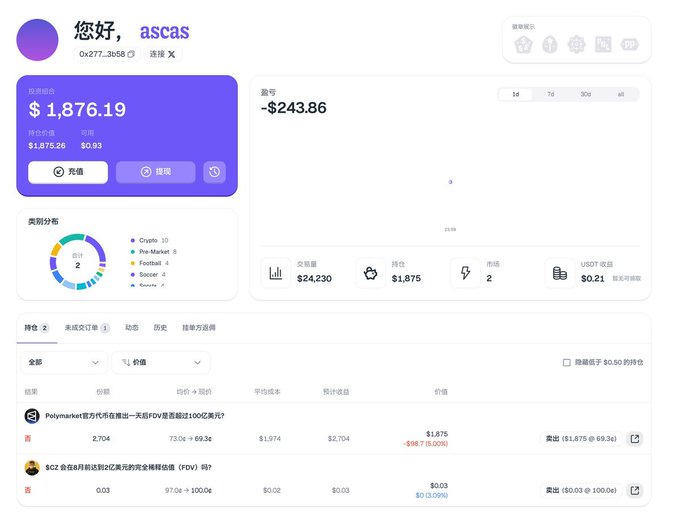Image resolution: width=680 pixels, height=524 pixels.
Task: Click the 连接 connect button
Action: [162, 54]
